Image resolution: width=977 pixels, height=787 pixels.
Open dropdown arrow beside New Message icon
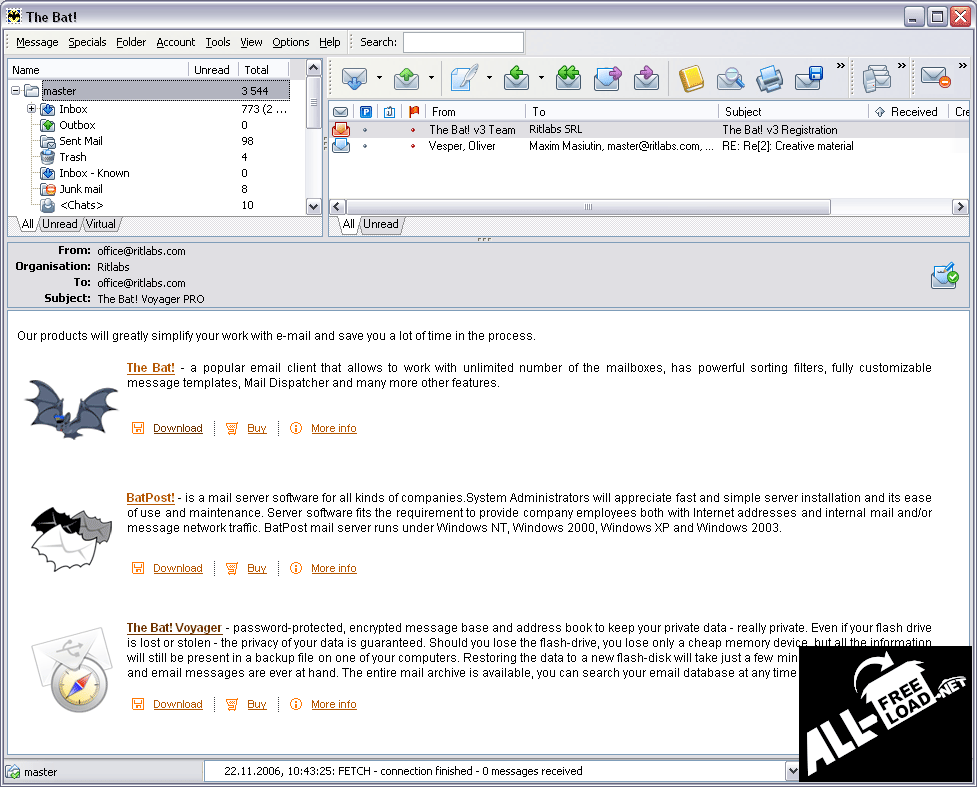pos(489,78)
